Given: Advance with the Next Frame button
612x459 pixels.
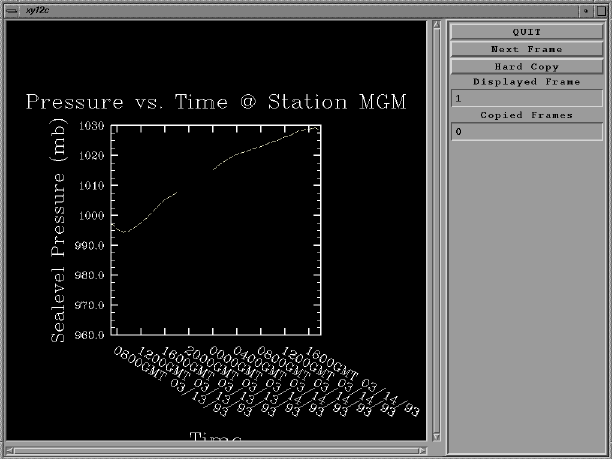Looking at the screenshot, I should point(525,49).
